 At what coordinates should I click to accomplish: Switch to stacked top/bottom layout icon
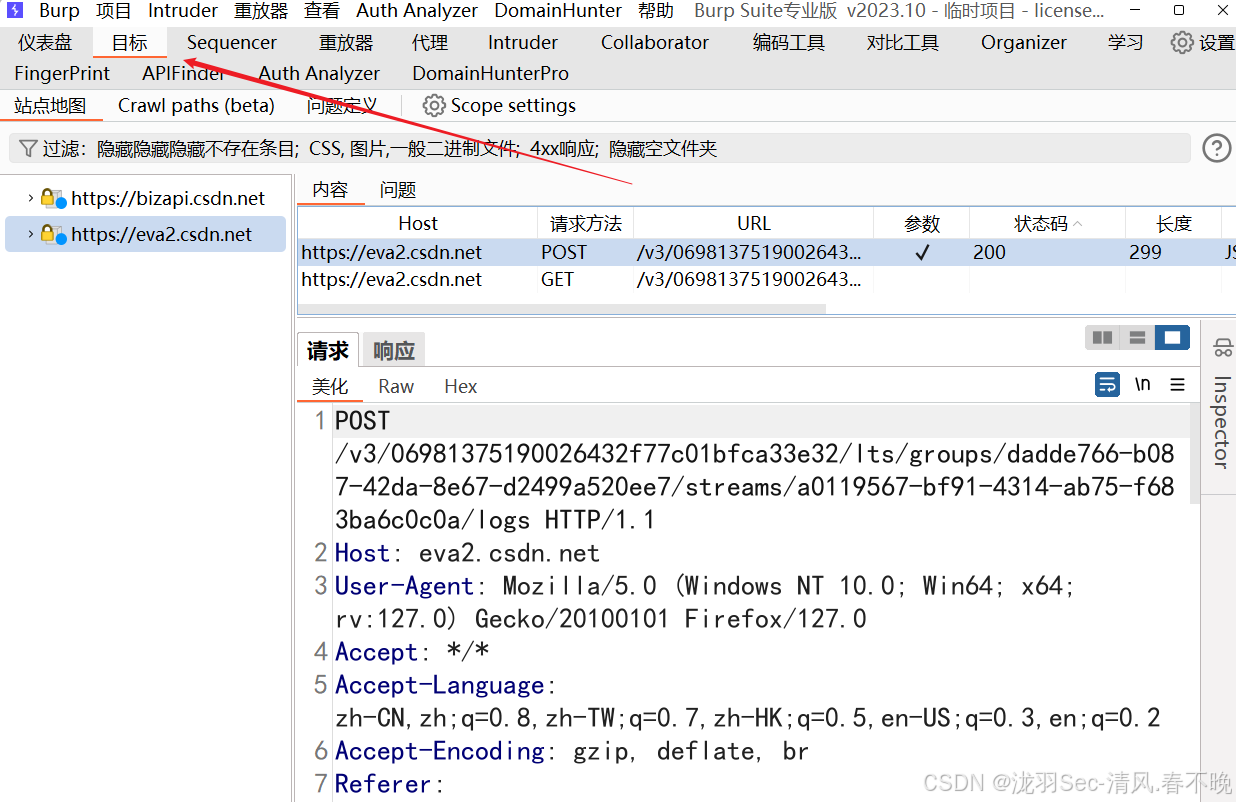tap(1137, 338)
